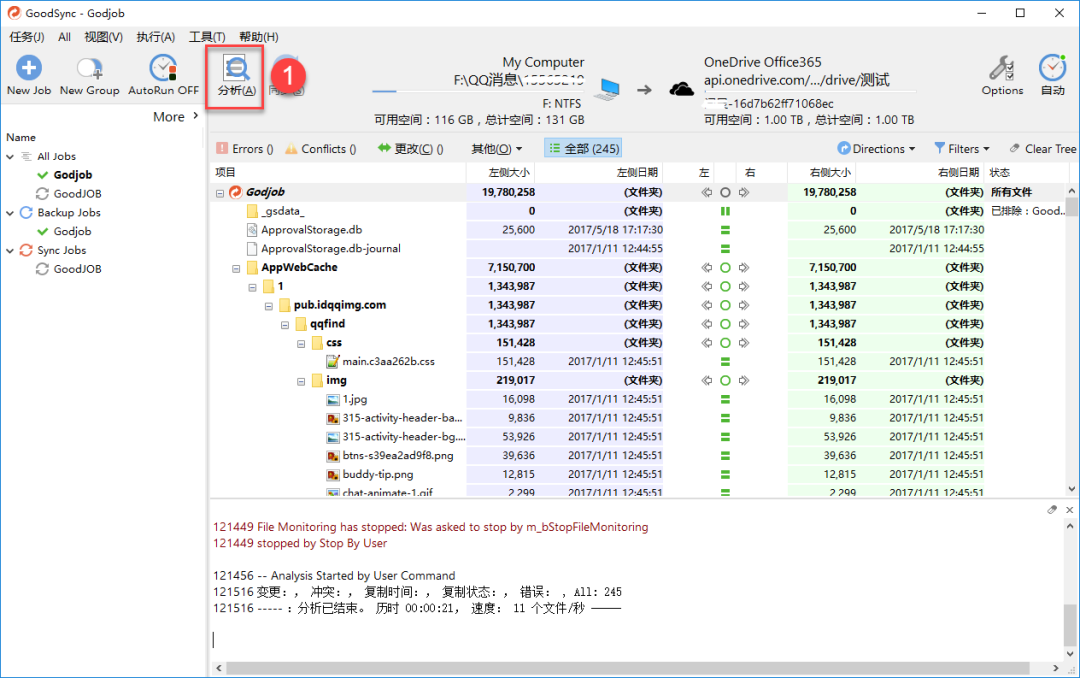Open the 帮助(H) menu

tap(259, 37)
